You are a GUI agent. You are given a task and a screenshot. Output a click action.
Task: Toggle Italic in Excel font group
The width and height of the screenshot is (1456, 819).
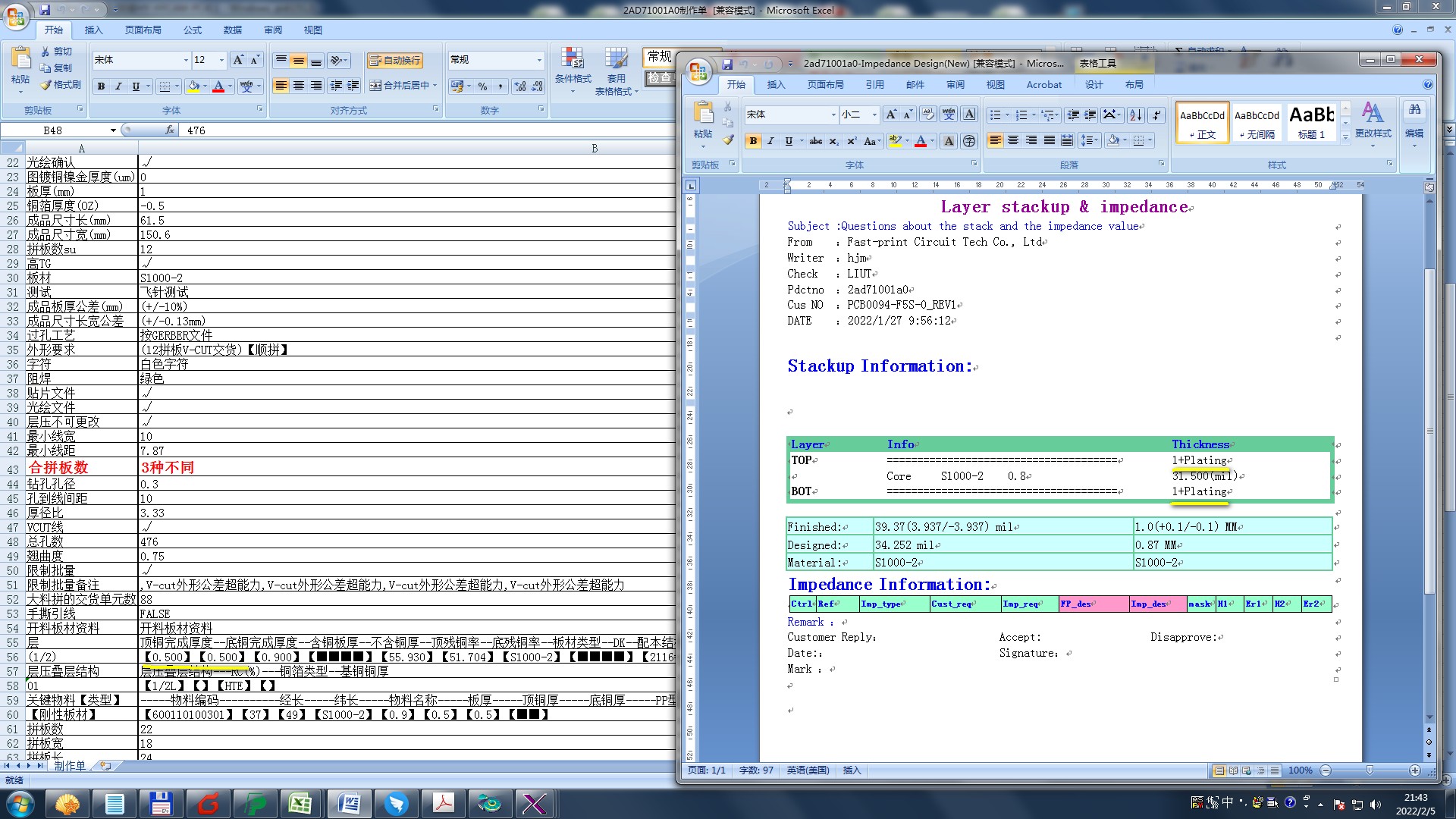coord(118,86)
